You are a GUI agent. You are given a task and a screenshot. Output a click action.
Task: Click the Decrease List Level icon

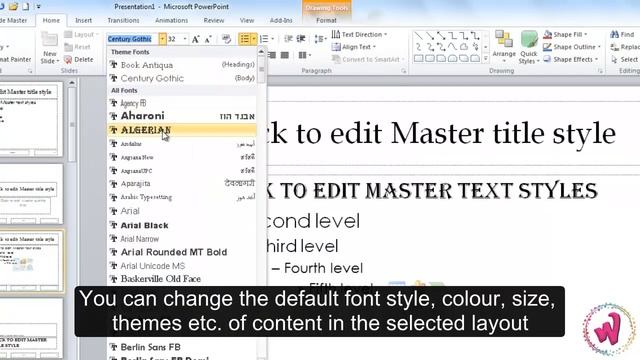(288, 39)
